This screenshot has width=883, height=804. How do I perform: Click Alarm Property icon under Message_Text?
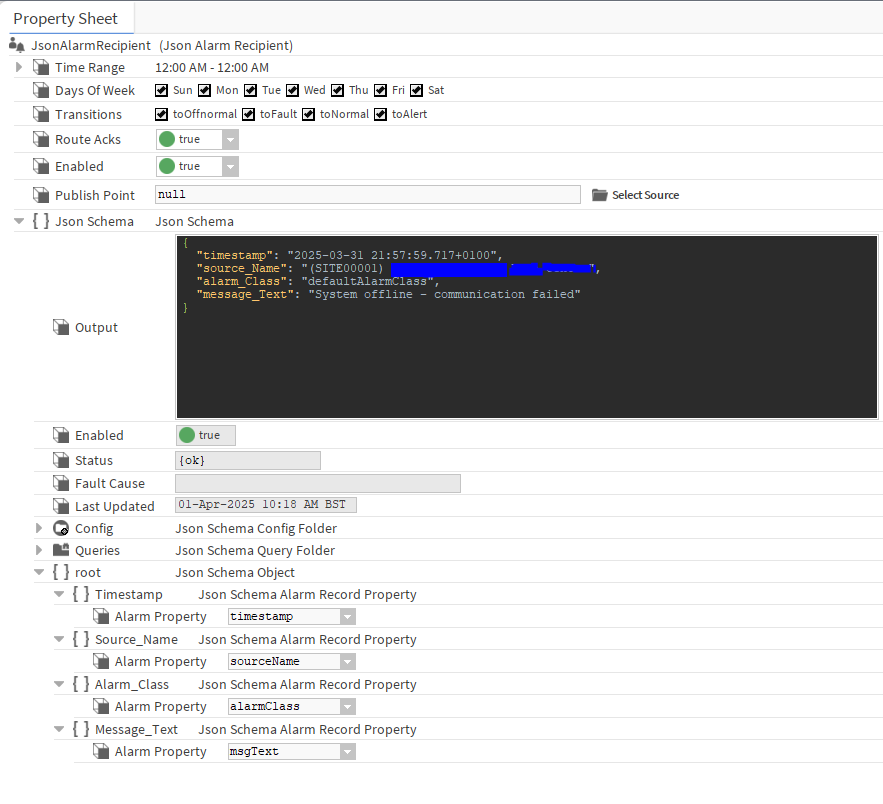click(x=101, y=751)
